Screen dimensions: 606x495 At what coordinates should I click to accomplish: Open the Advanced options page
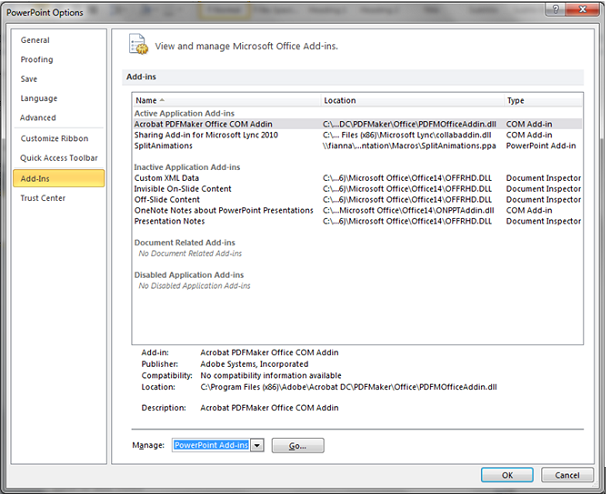point(39,117)
